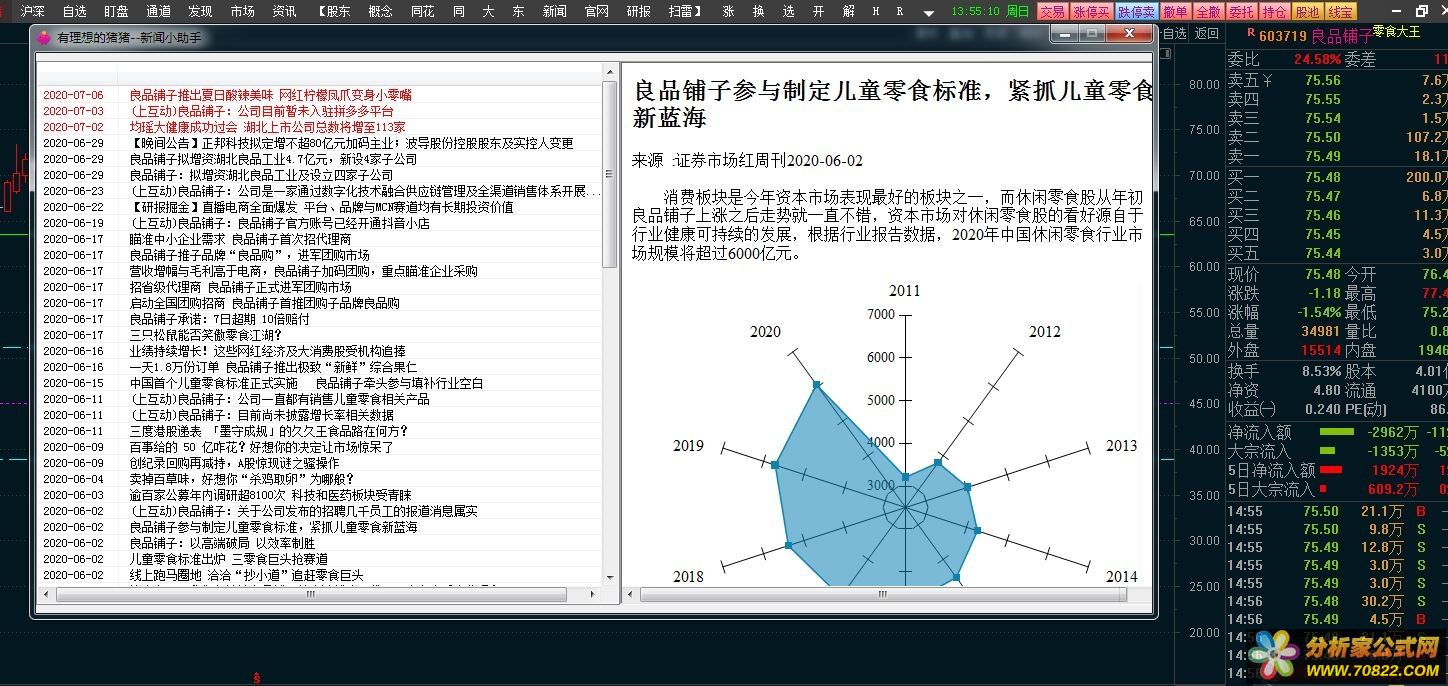
Task: Open news 一天1.8万份订单
Action: pyautogui.click(x=273, y=367)
